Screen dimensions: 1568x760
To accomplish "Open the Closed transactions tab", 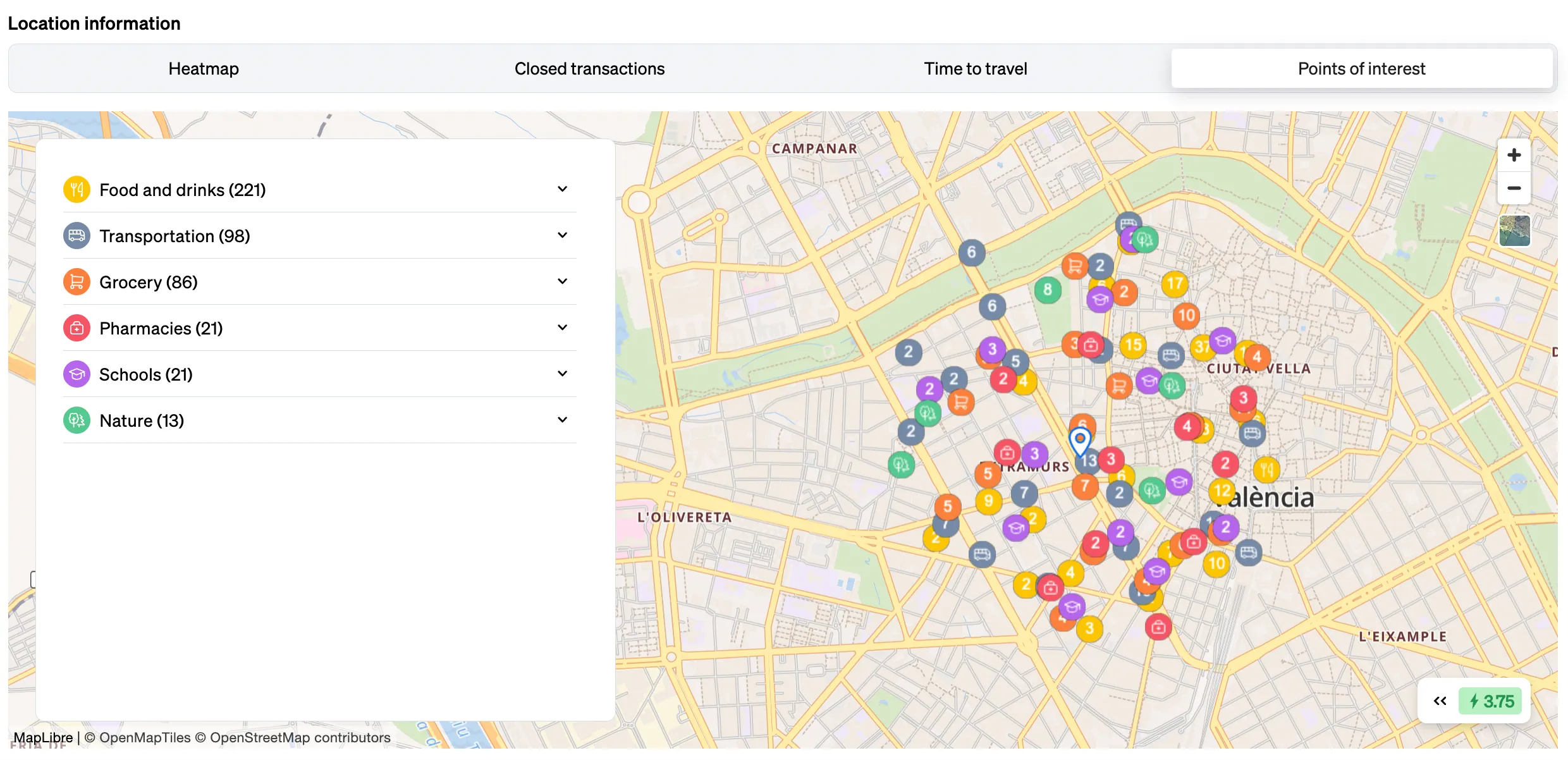I will pyautogui.click(x=589, y=68).
